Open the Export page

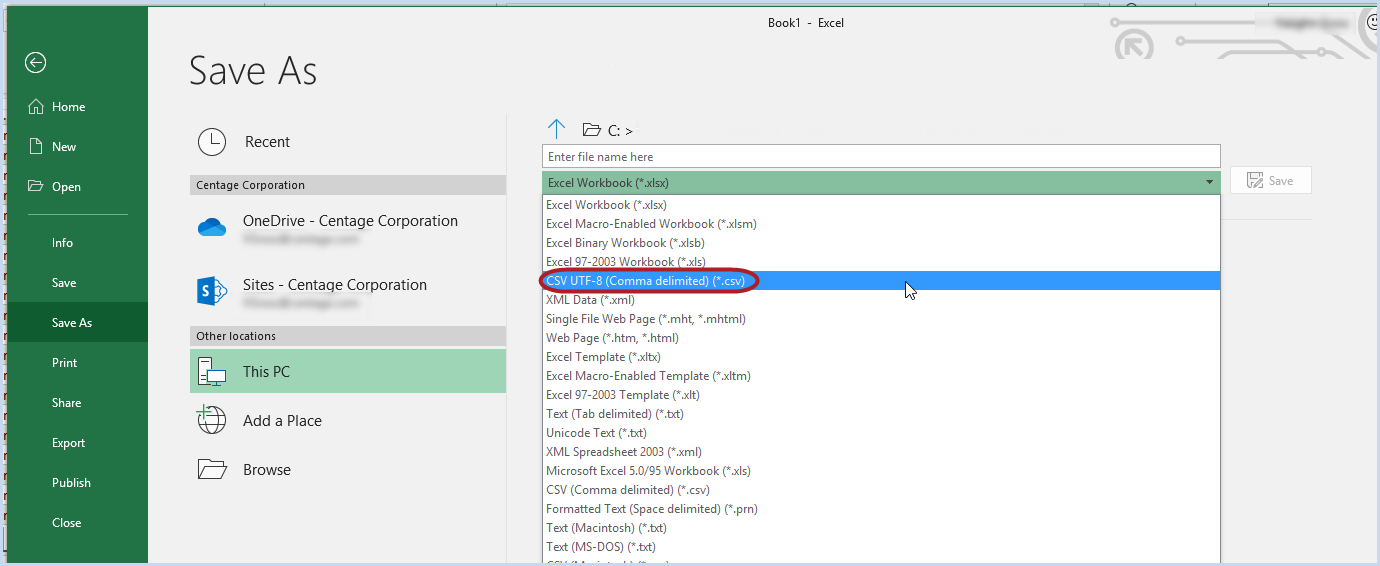click(x=69, y=443)
